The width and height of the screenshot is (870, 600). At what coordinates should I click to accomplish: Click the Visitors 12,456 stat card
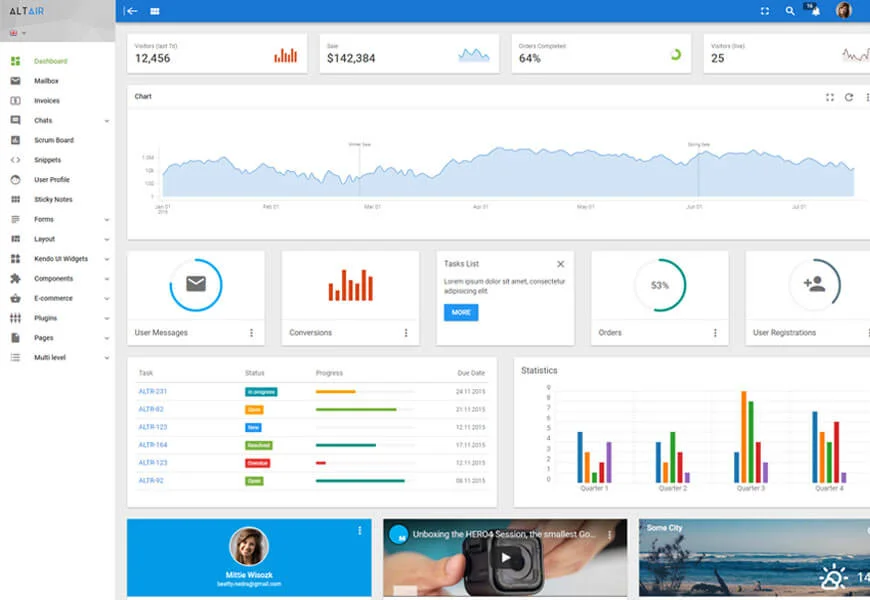[217, 53]
